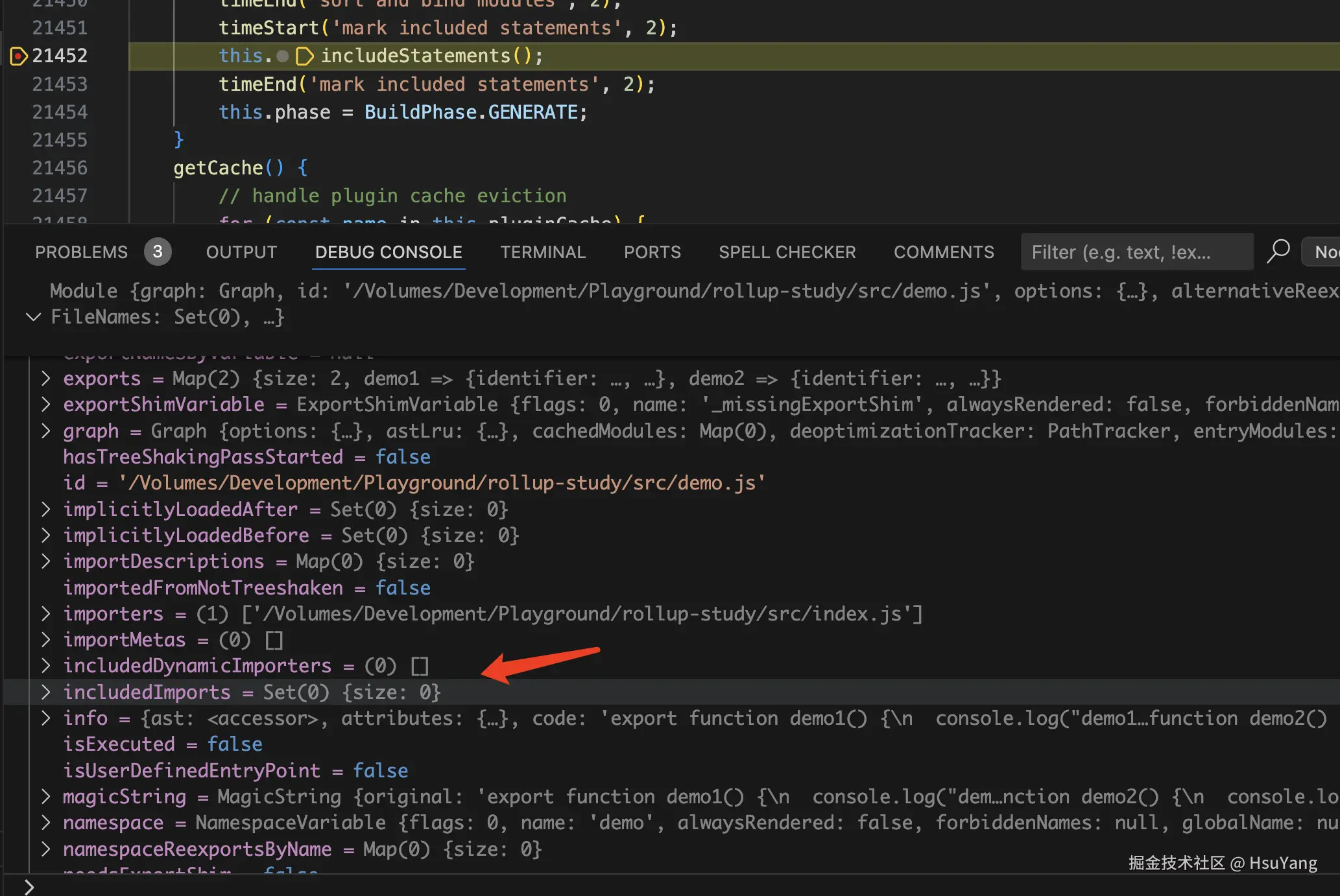The image size is (1340, 896).
Task: Expand the includedDynamicImporters entry
Action: 45,666
